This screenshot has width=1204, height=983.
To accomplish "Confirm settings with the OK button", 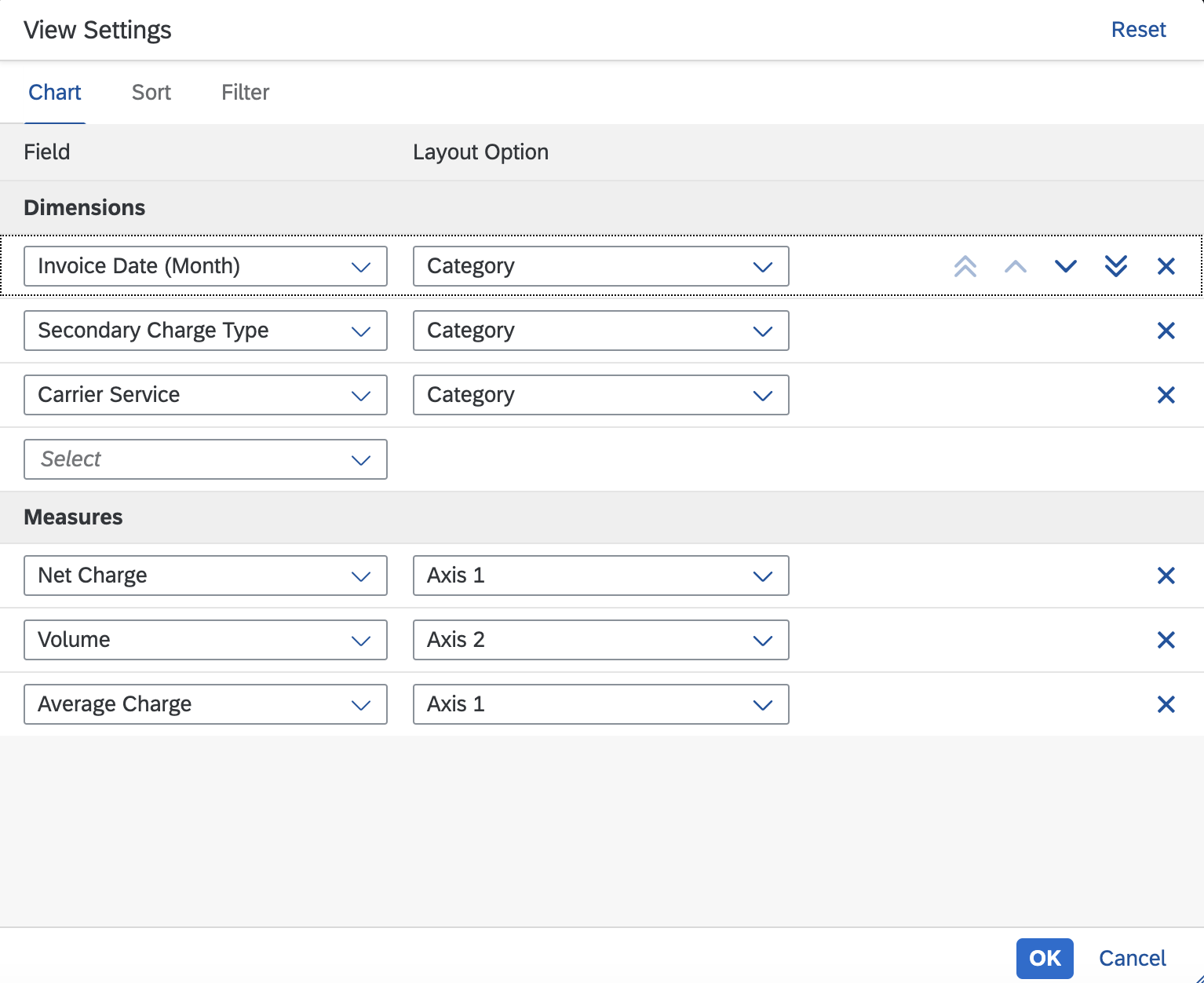I will click(x=1044, y=958).
